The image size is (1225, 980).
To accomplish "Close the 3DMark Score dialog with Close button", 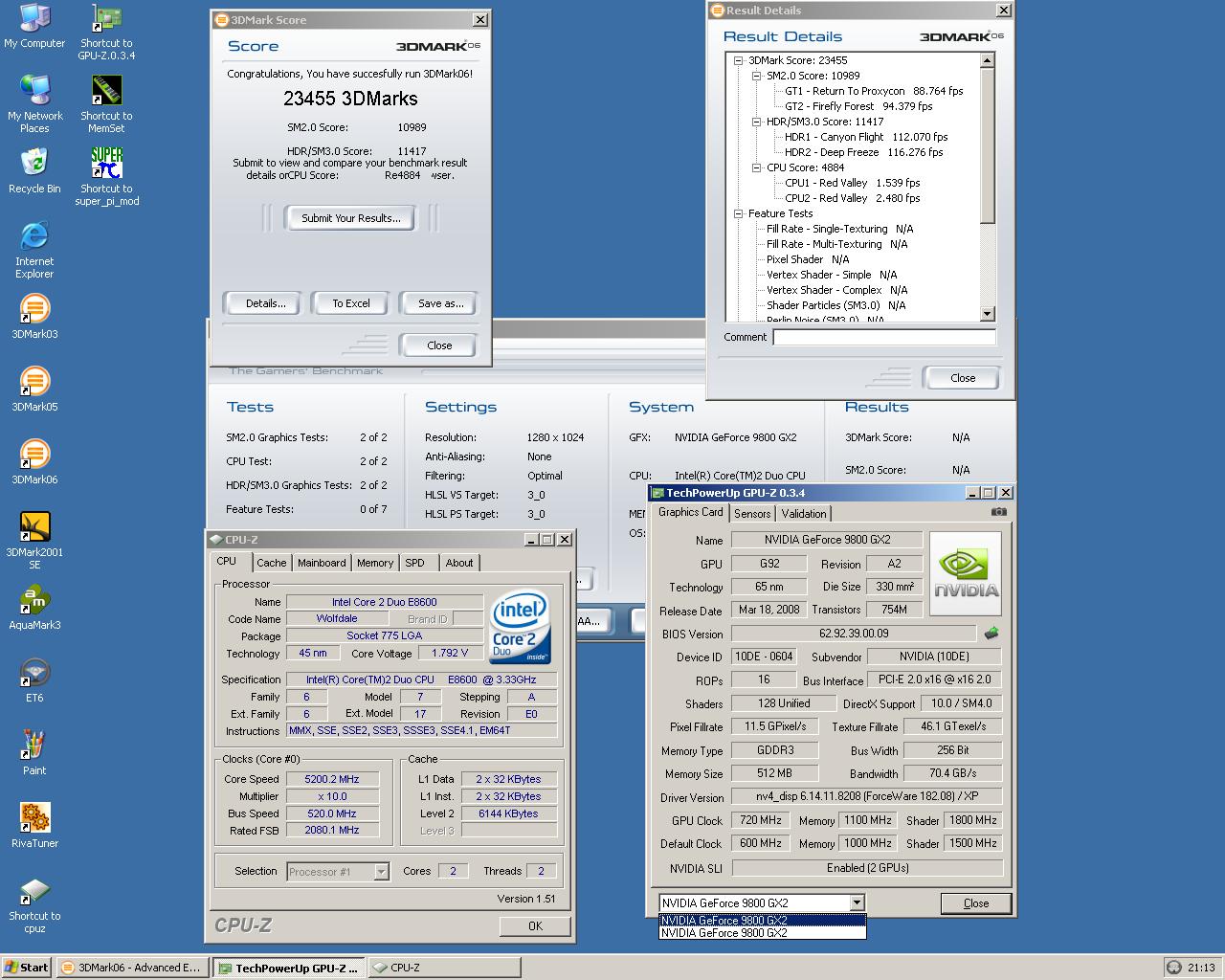I will point(439,345).
